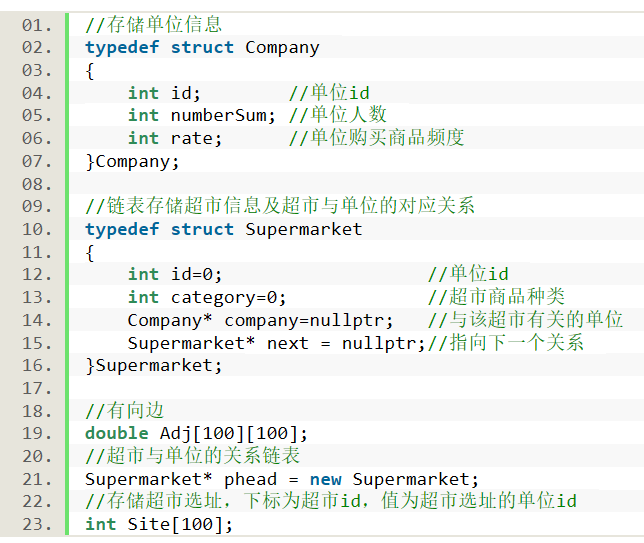Select the Company struct name on line 02
This screenshot has height=543, width=644.
coord(282,48)
